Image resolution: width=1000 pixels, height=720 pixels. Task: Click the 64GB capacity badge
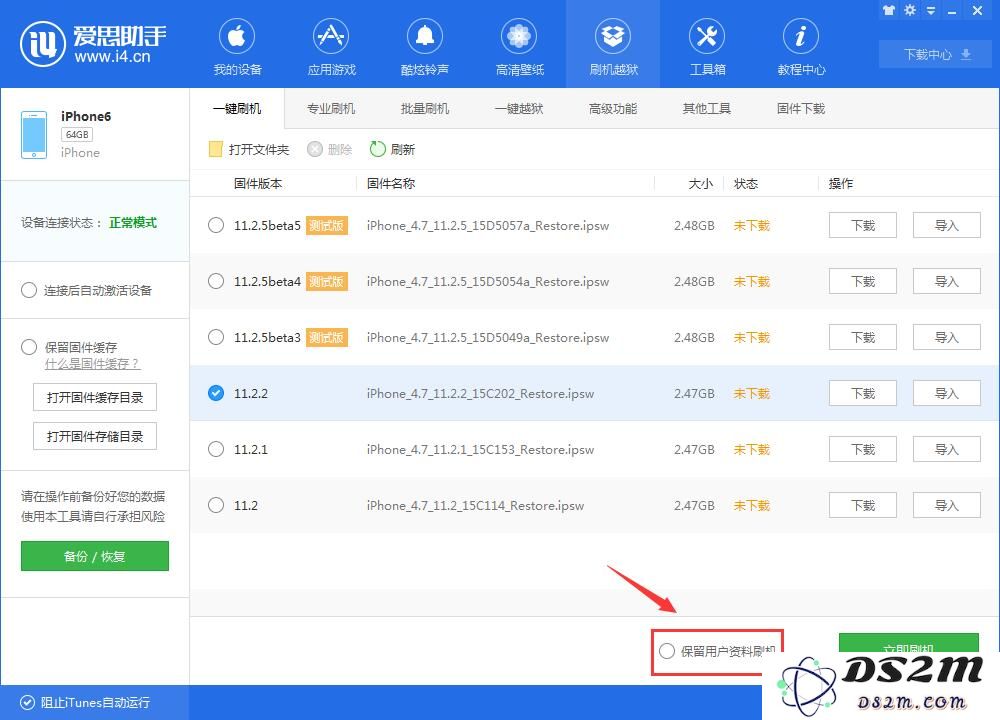pyautogui.click(x=77, y=135)
